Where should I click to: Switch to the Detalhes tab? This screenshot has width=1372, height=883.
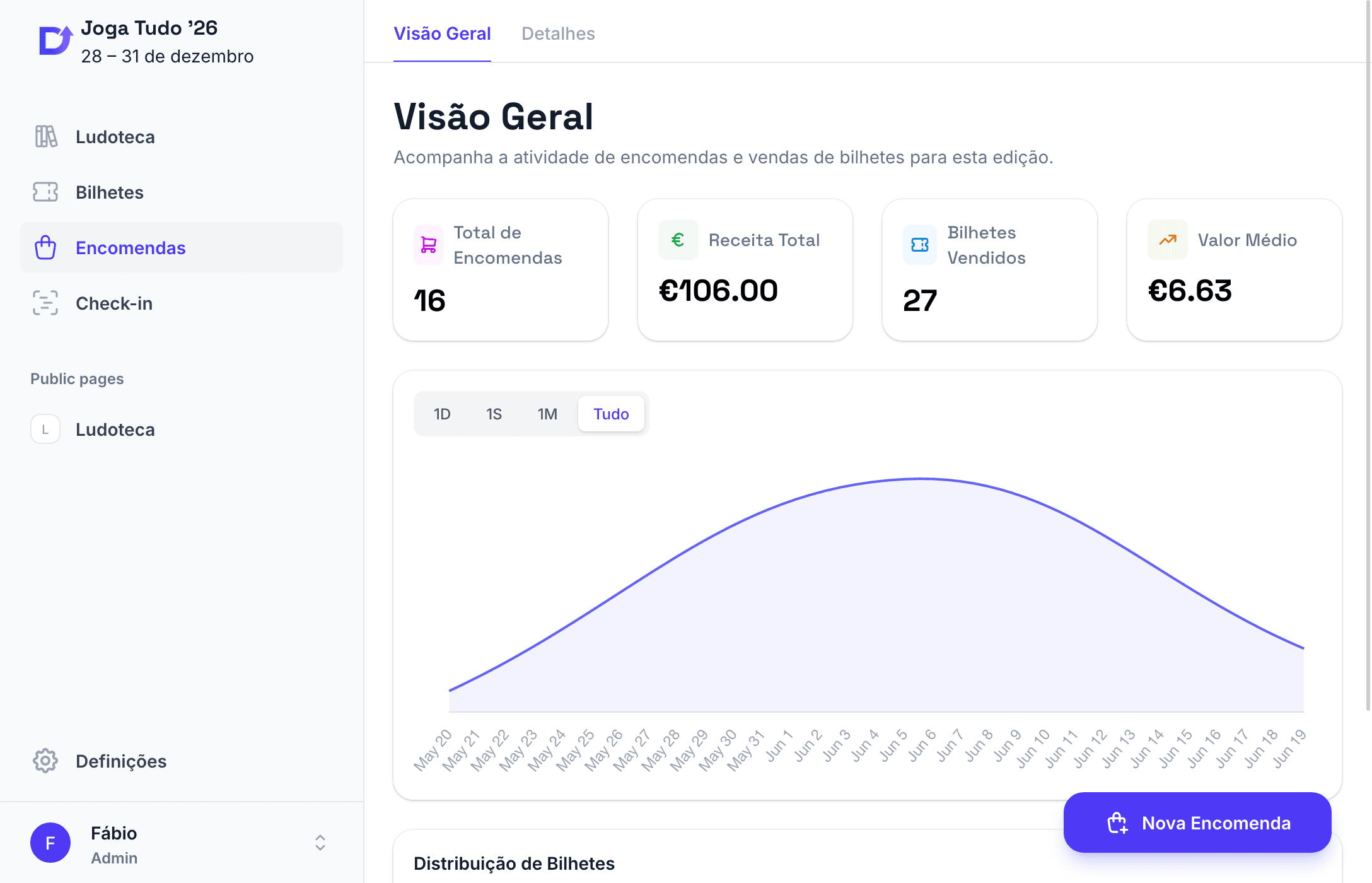(558, 33)
